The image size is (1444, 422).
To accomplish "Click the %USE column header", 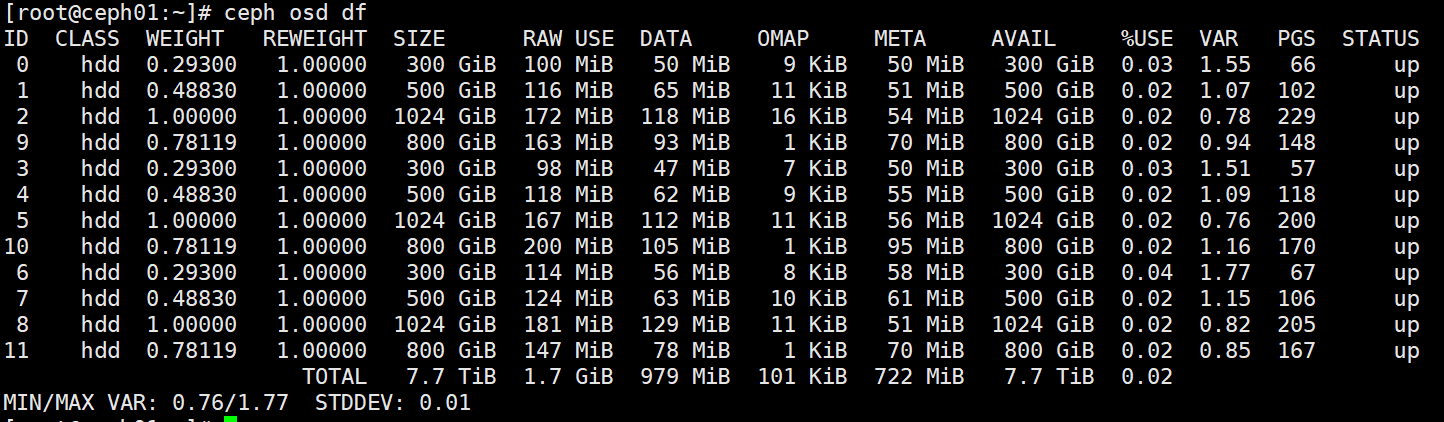I will 1147,39.
